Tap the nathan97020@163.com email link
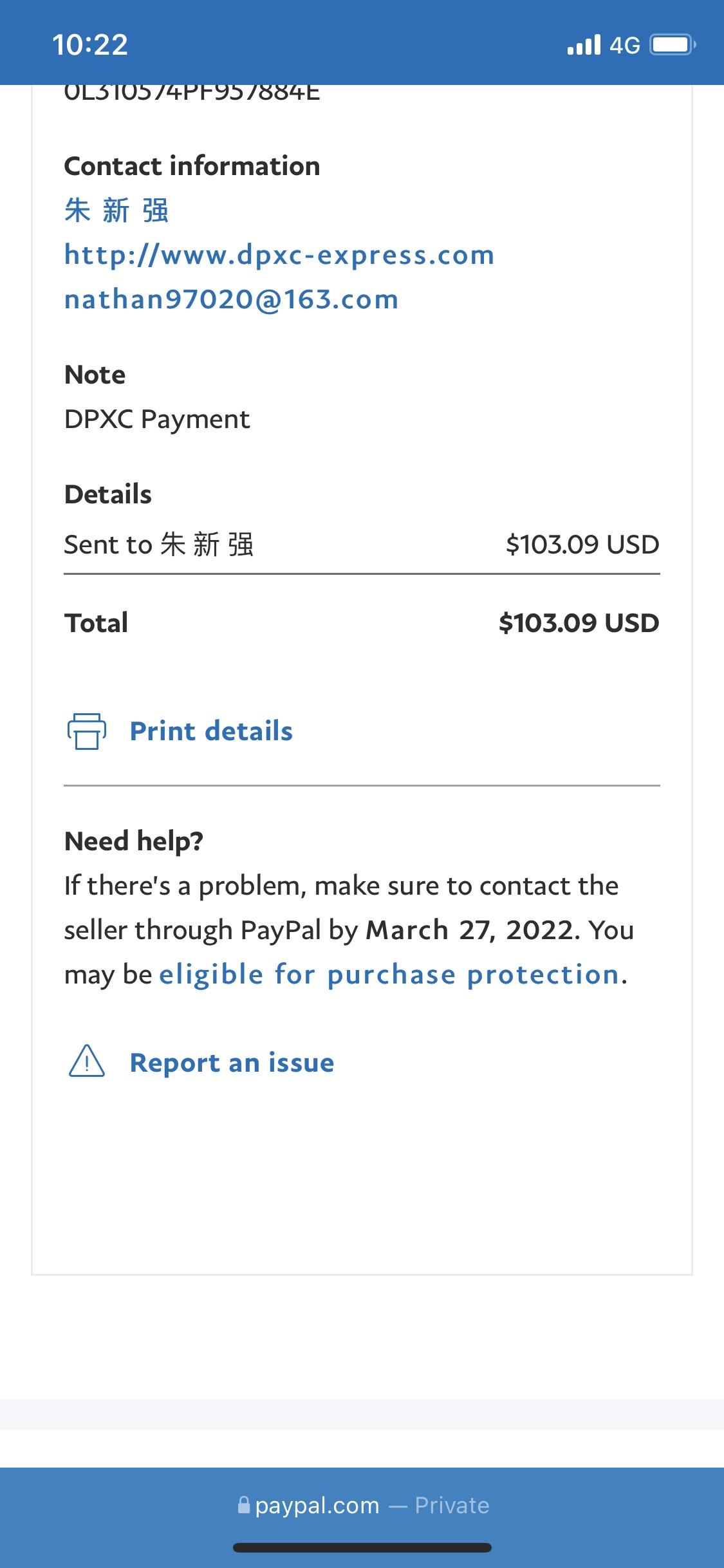Viewport: 724px width, 1568px height. click(232, 299)
